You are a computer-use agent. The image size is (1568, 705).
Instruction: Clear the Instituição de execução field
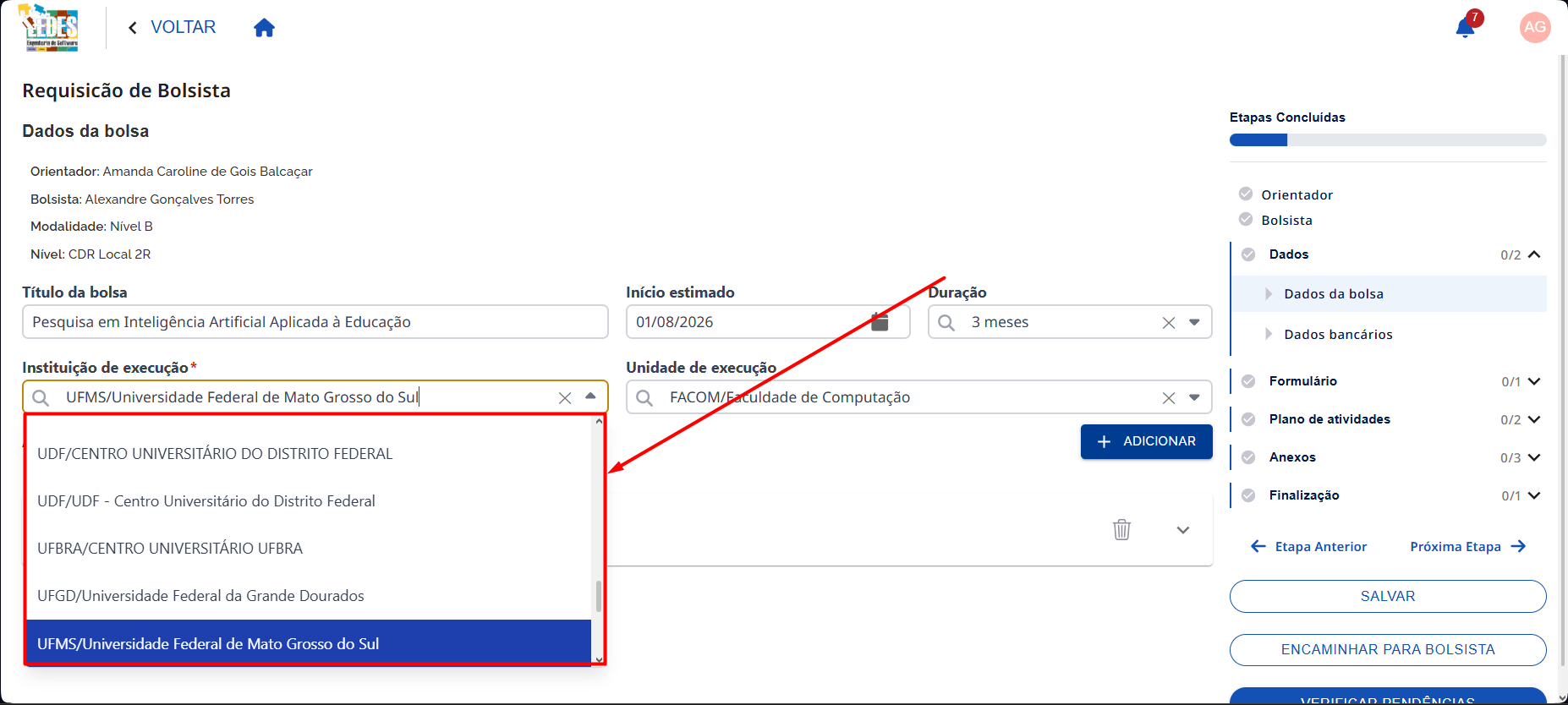(565, 398)
